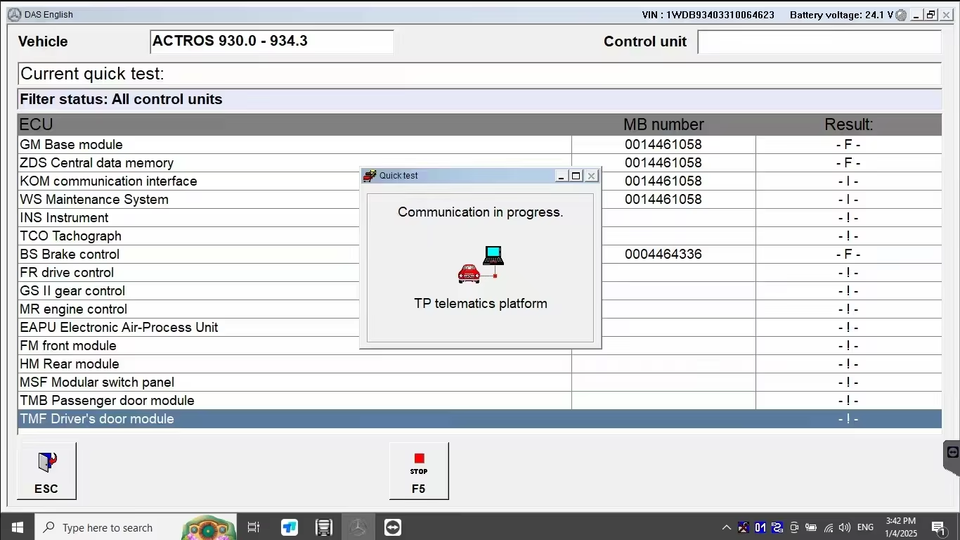Open the Mercedes DAS taskbar icon
960x540 pixels.
[358, 527]
